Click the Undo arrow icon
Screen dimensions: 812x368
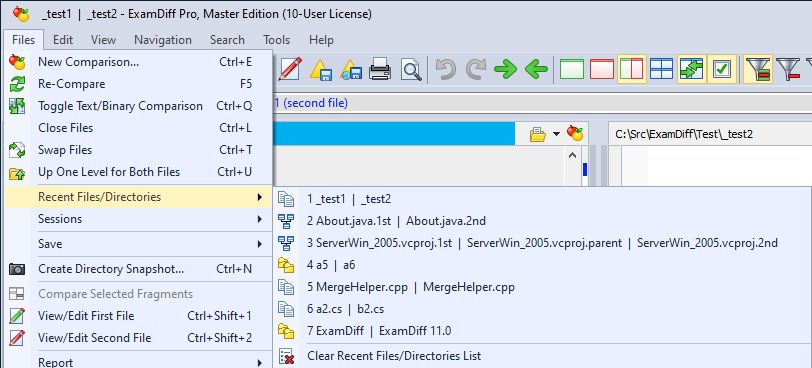445,69
